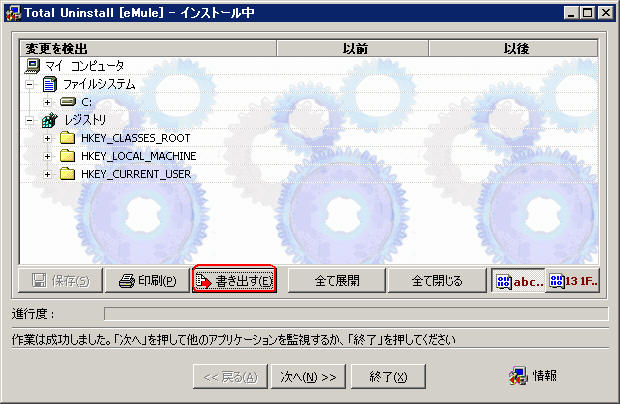Screen dimensions: 620x404
Task: Click the HKEY_CLASSES_ROOT folder icon
Action: click(68, 138)
